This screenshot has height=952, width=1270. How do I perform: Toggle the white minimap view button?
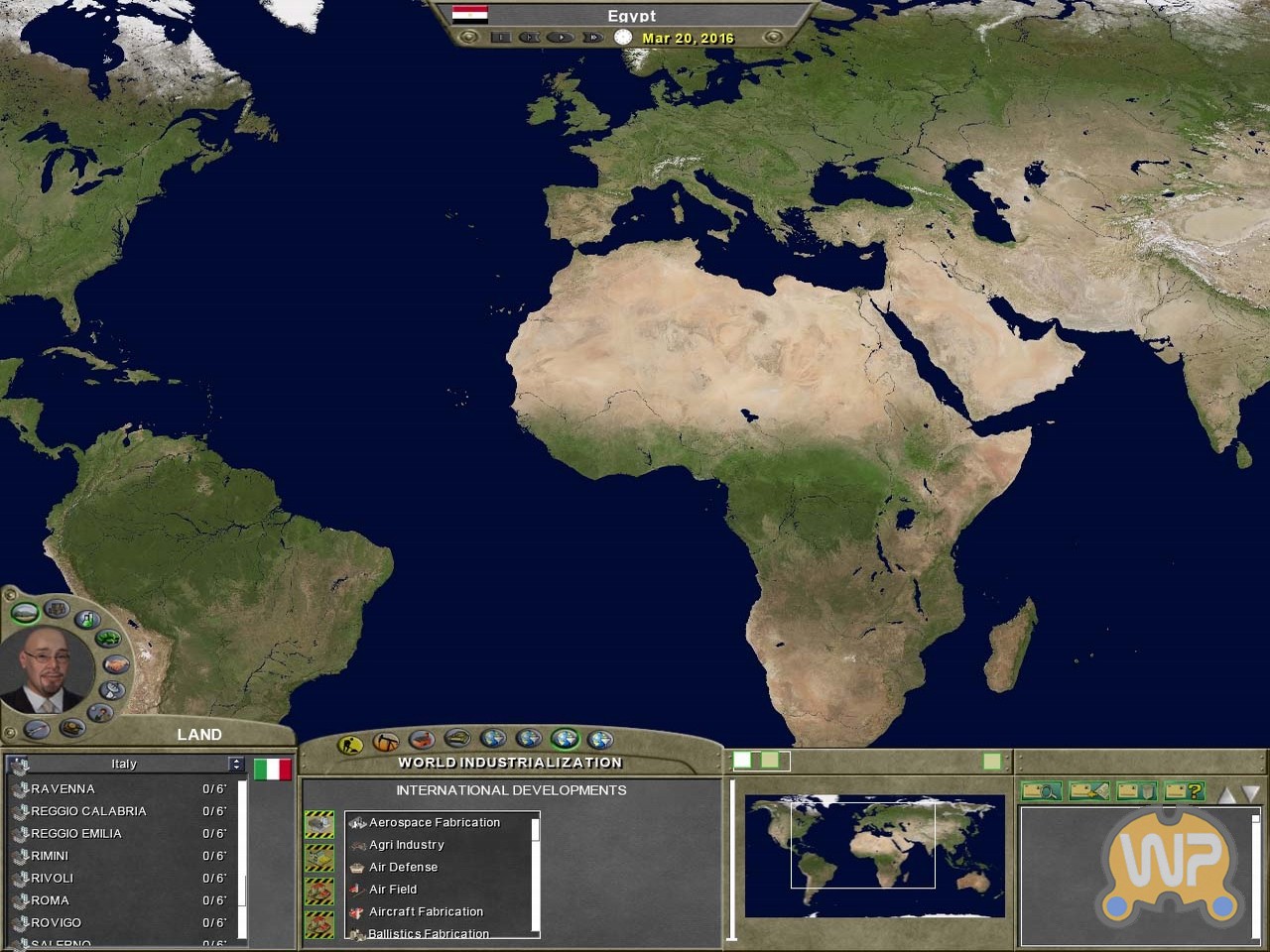[742, 761]
